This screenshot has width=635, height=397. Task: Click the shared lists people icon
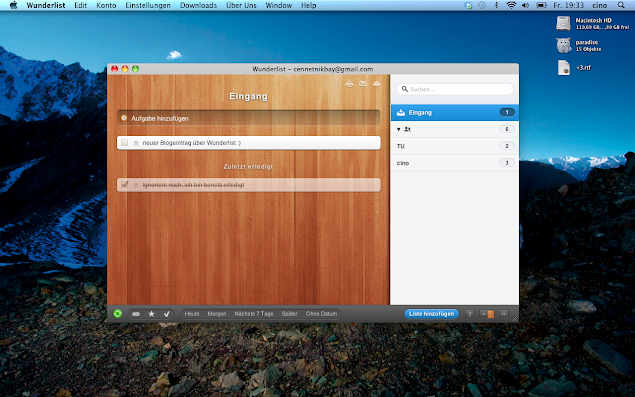pos(407,129)
